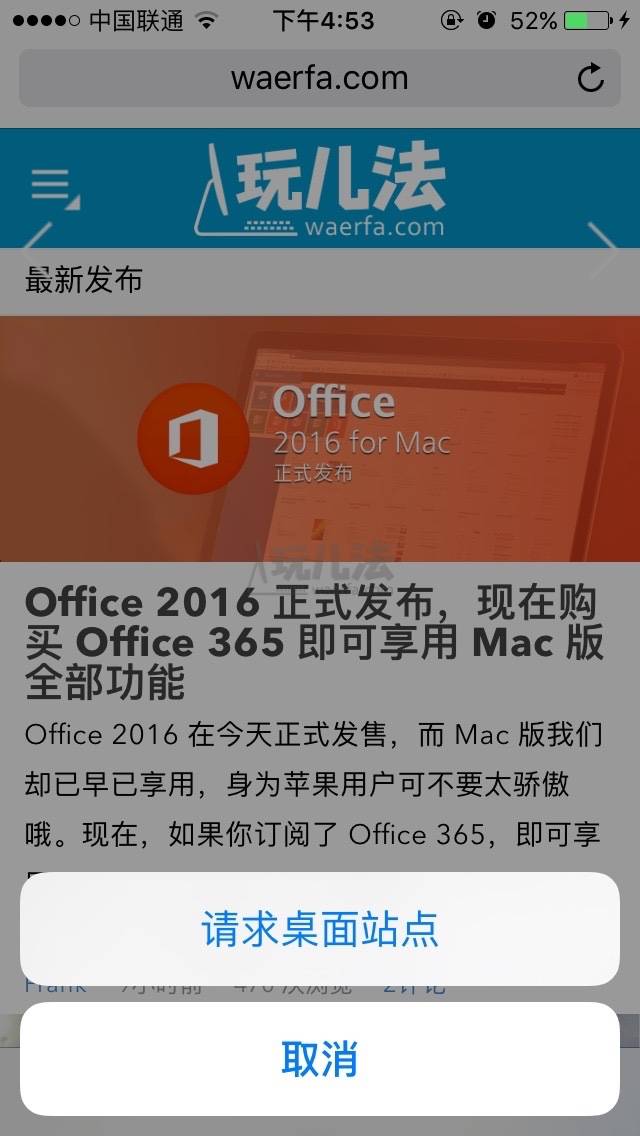Tap the 玩儿法 site logo
Viewport: 640px width, 1136px height.
(320, 190)
